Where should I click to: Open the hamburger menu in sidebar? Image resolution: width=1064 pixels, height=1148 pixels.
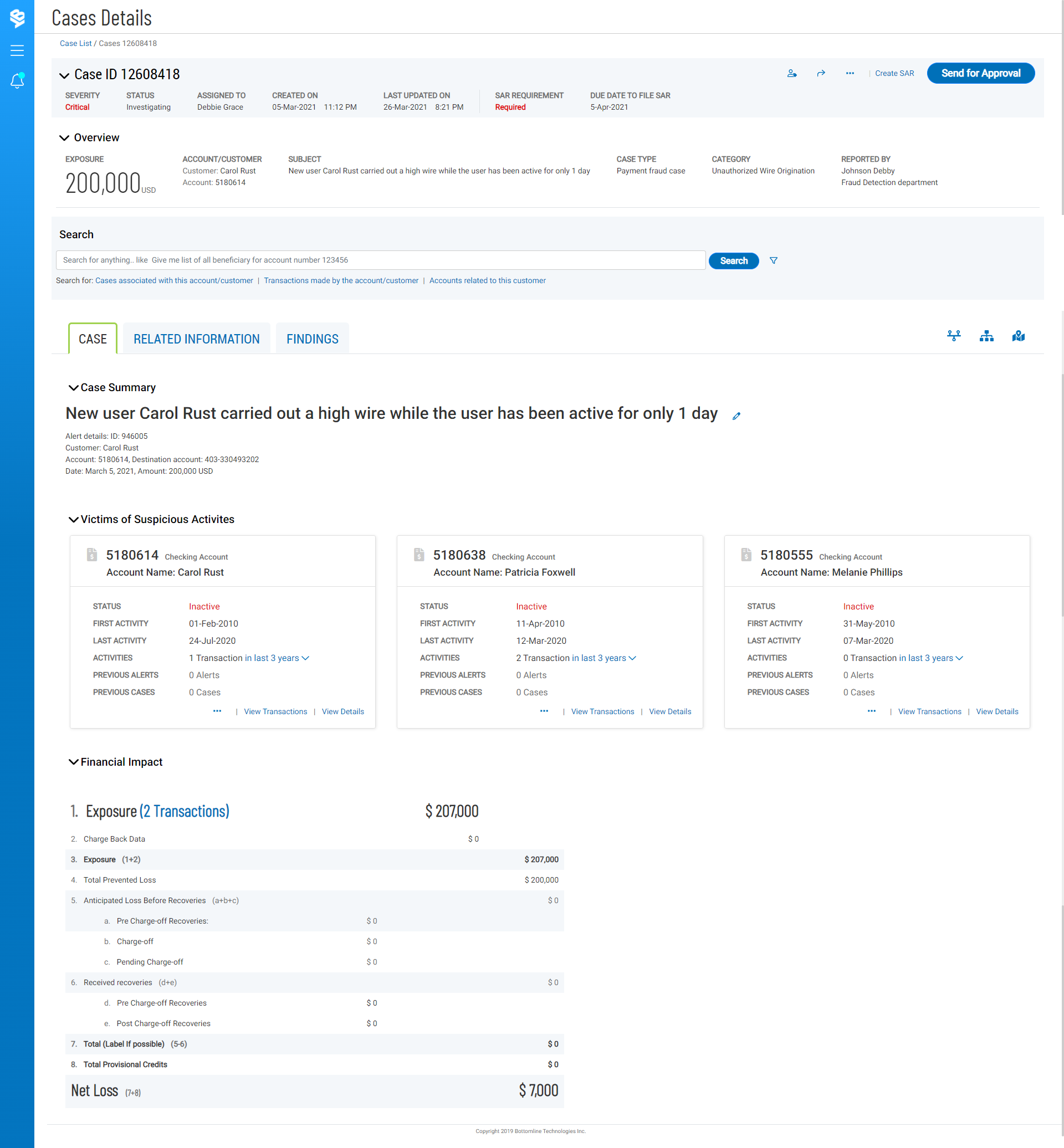tap(17, 50)
